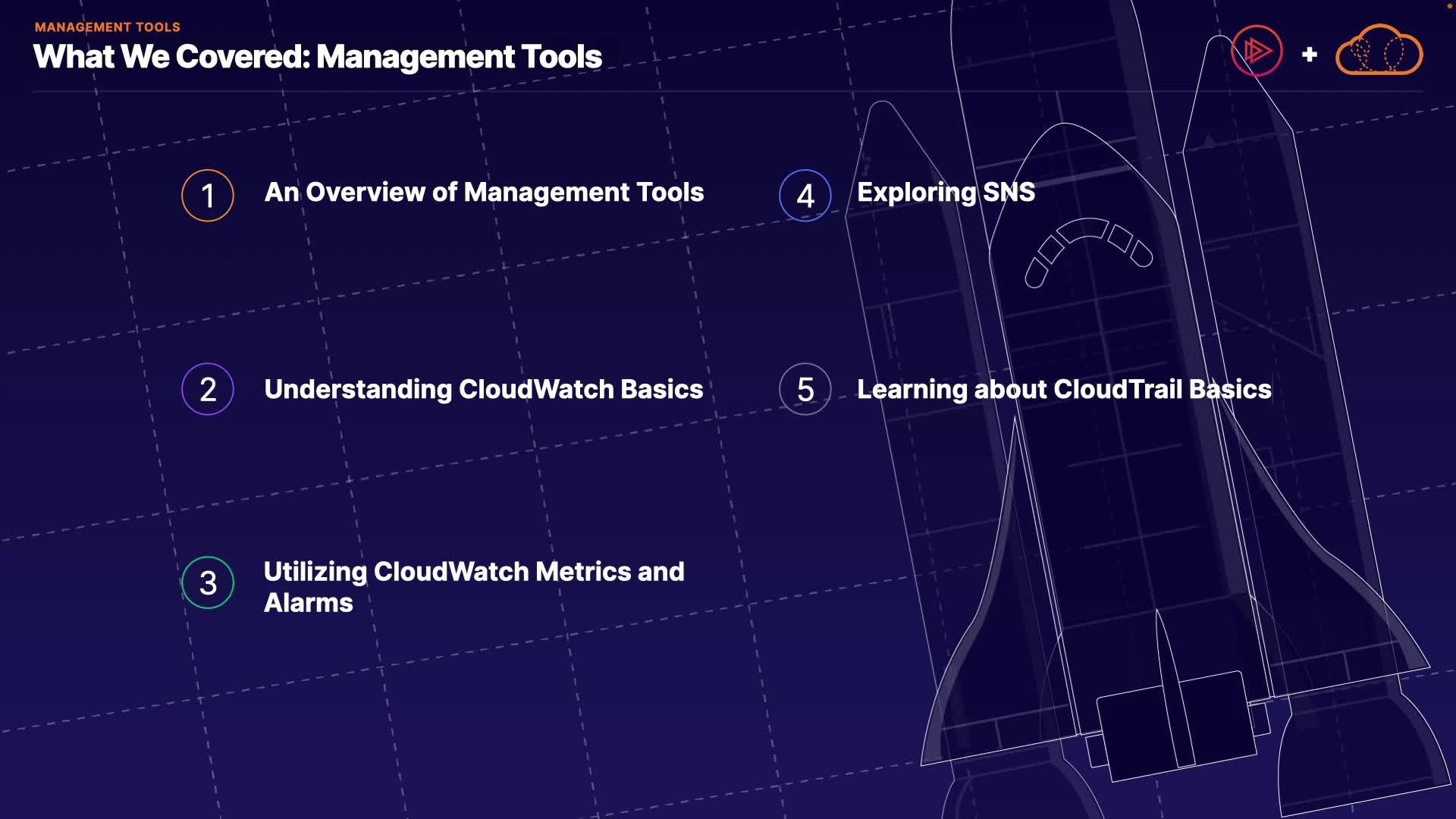Click the "Exploring SNS" topic
The image size is (1456, 819).
(x=945, y=193)
